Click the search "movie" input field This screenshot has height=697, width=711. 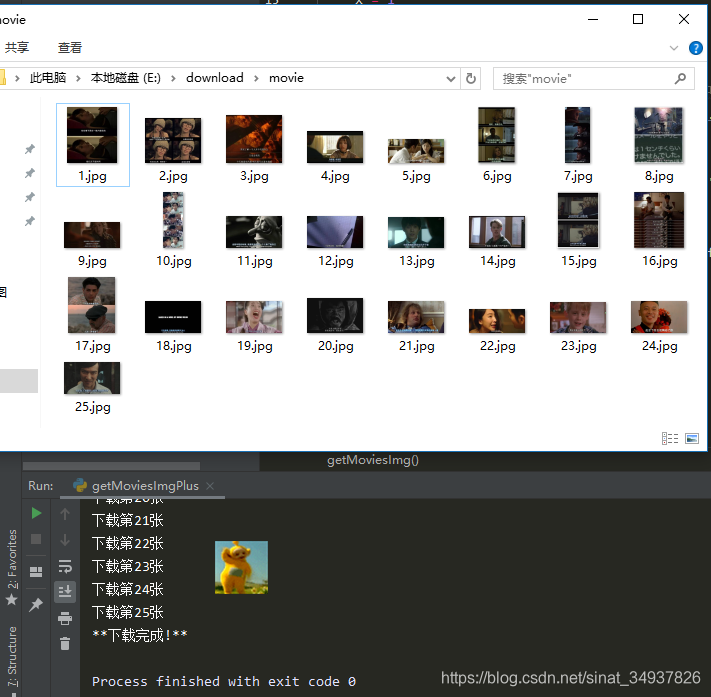pos(594,78)
